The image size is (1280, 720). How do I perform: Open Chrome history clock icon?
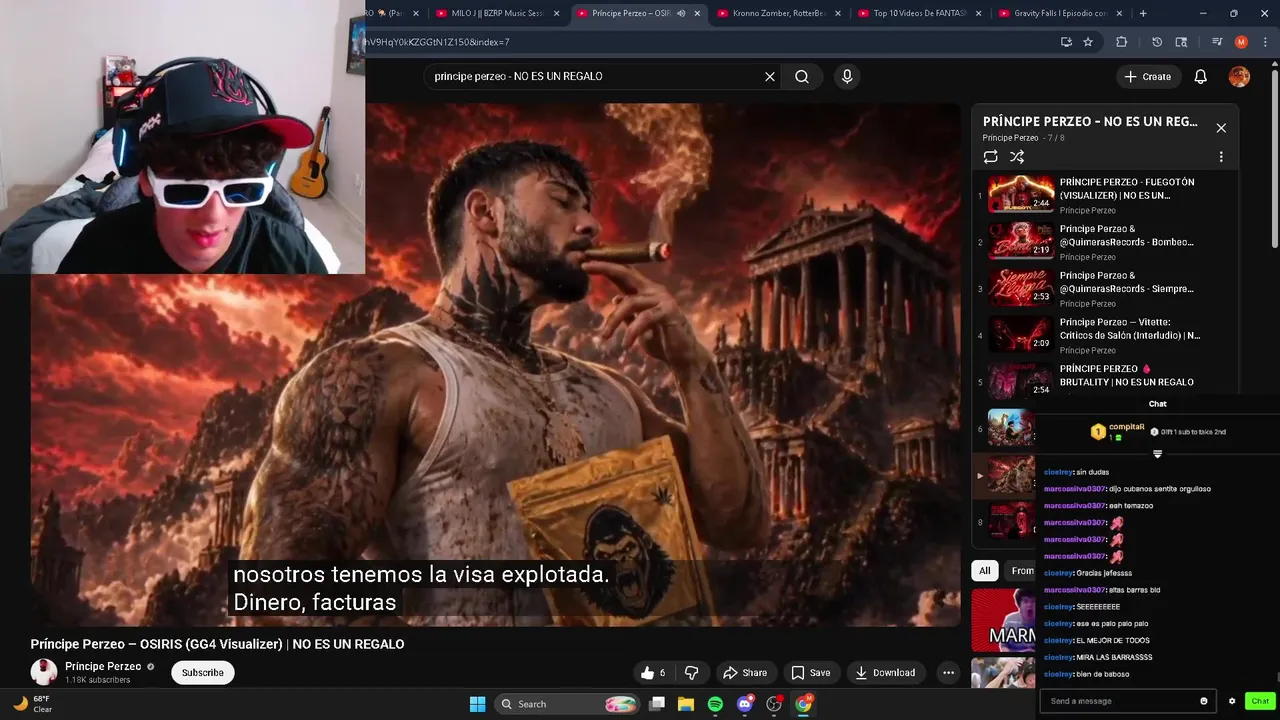[1157, 42]
